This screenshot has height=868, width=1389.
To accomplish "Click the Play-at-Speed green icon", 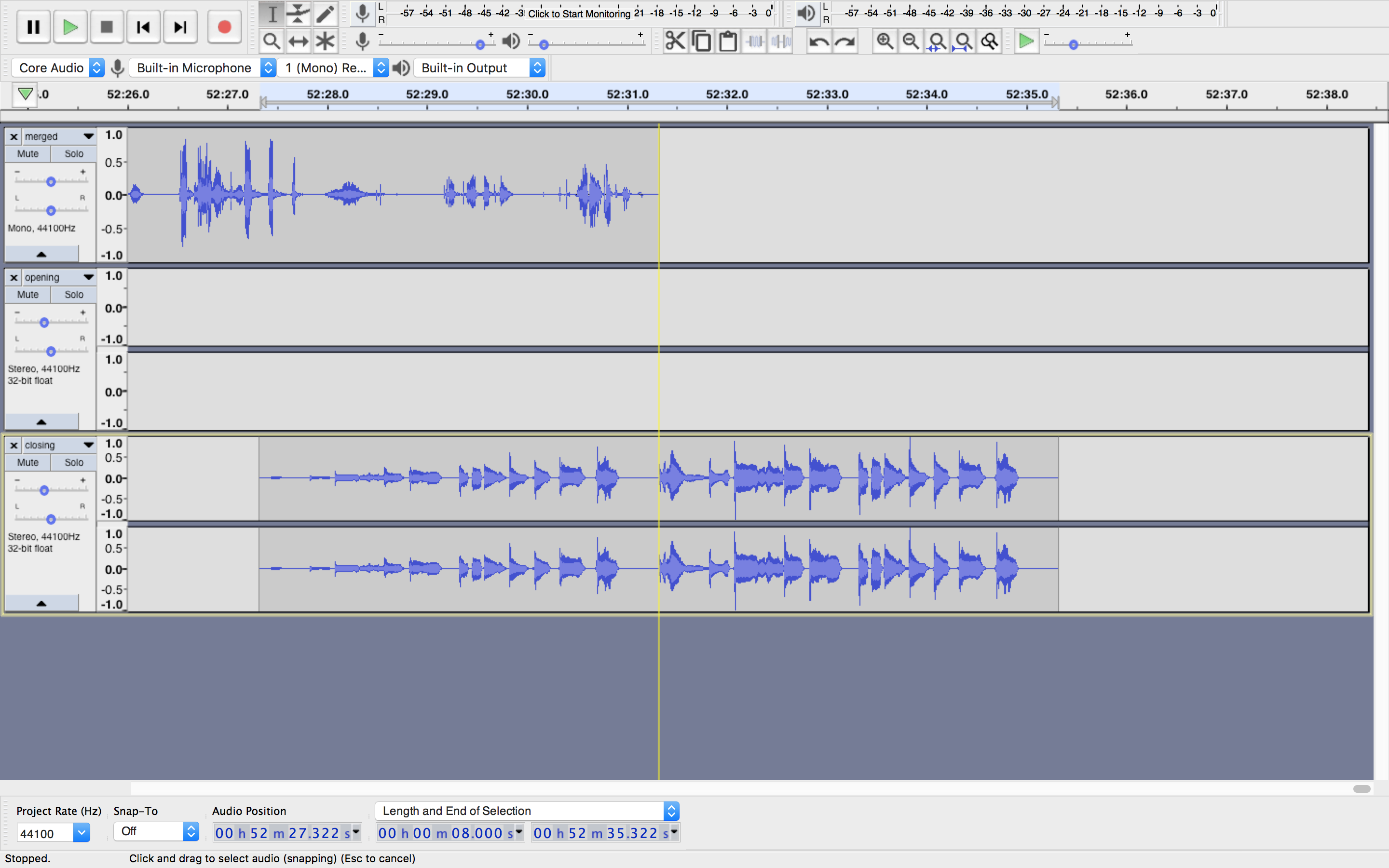I will (1026, 41).
